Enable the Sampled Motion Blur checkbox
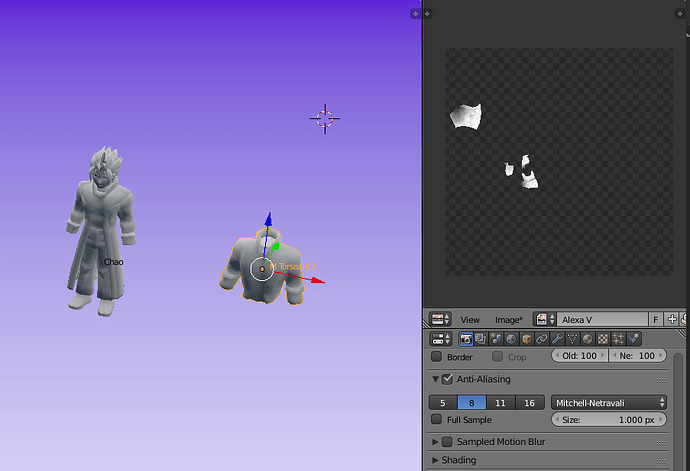The image size is (690, 471). 448,442
